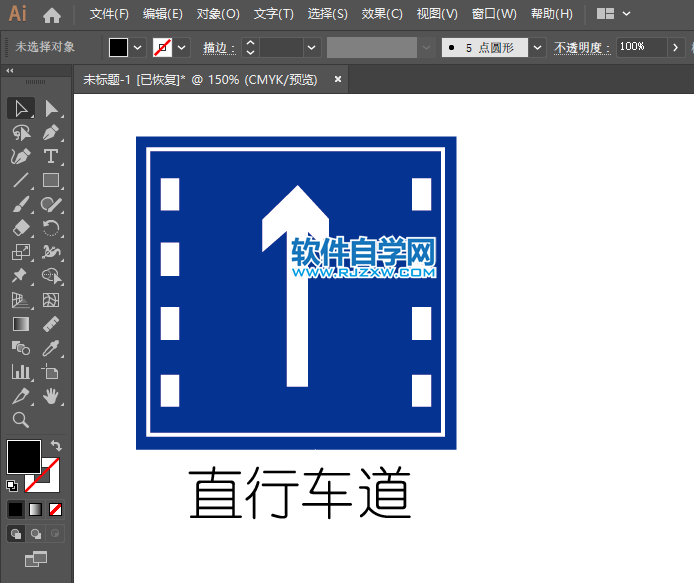Viewport: 694px width, 583px height.
Task: Open brush definition dropdown arrow
Action: tap(537, 47)
